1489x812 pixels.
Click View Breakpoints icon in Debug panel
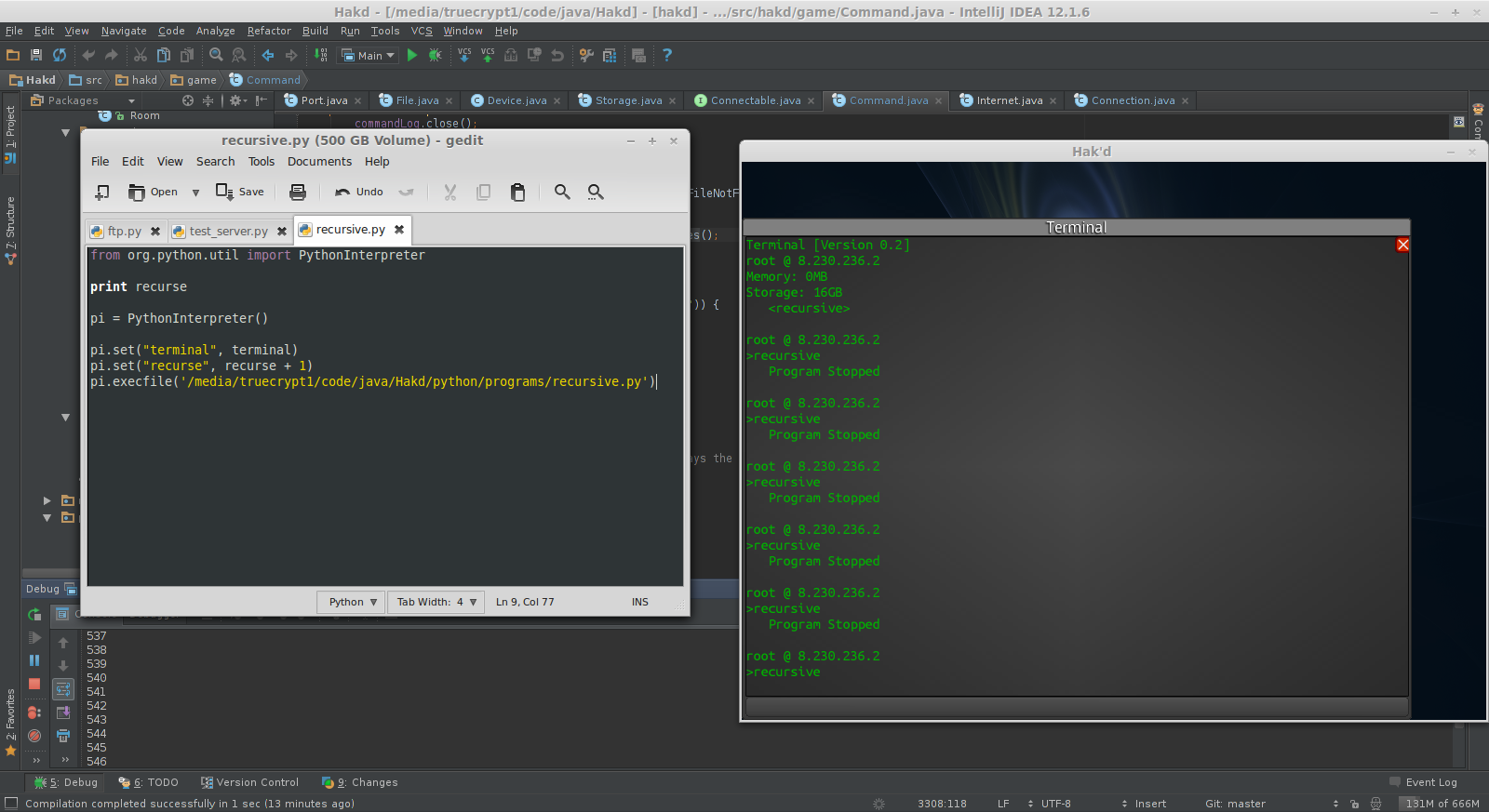point(34,712)
